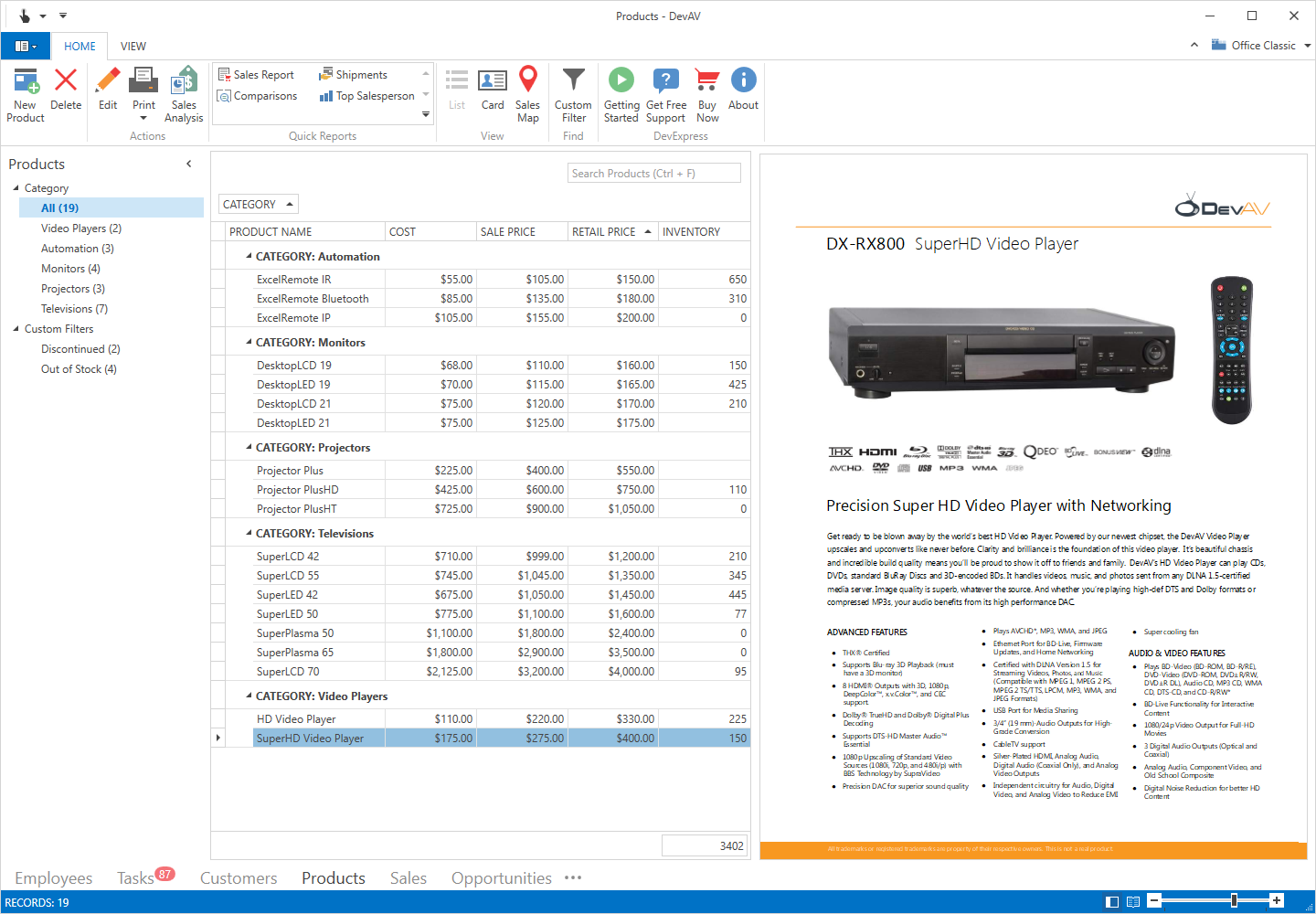The height and width of the screenshot is (914, 1316).
Task: Create a New Product
Action: (25, 91)
